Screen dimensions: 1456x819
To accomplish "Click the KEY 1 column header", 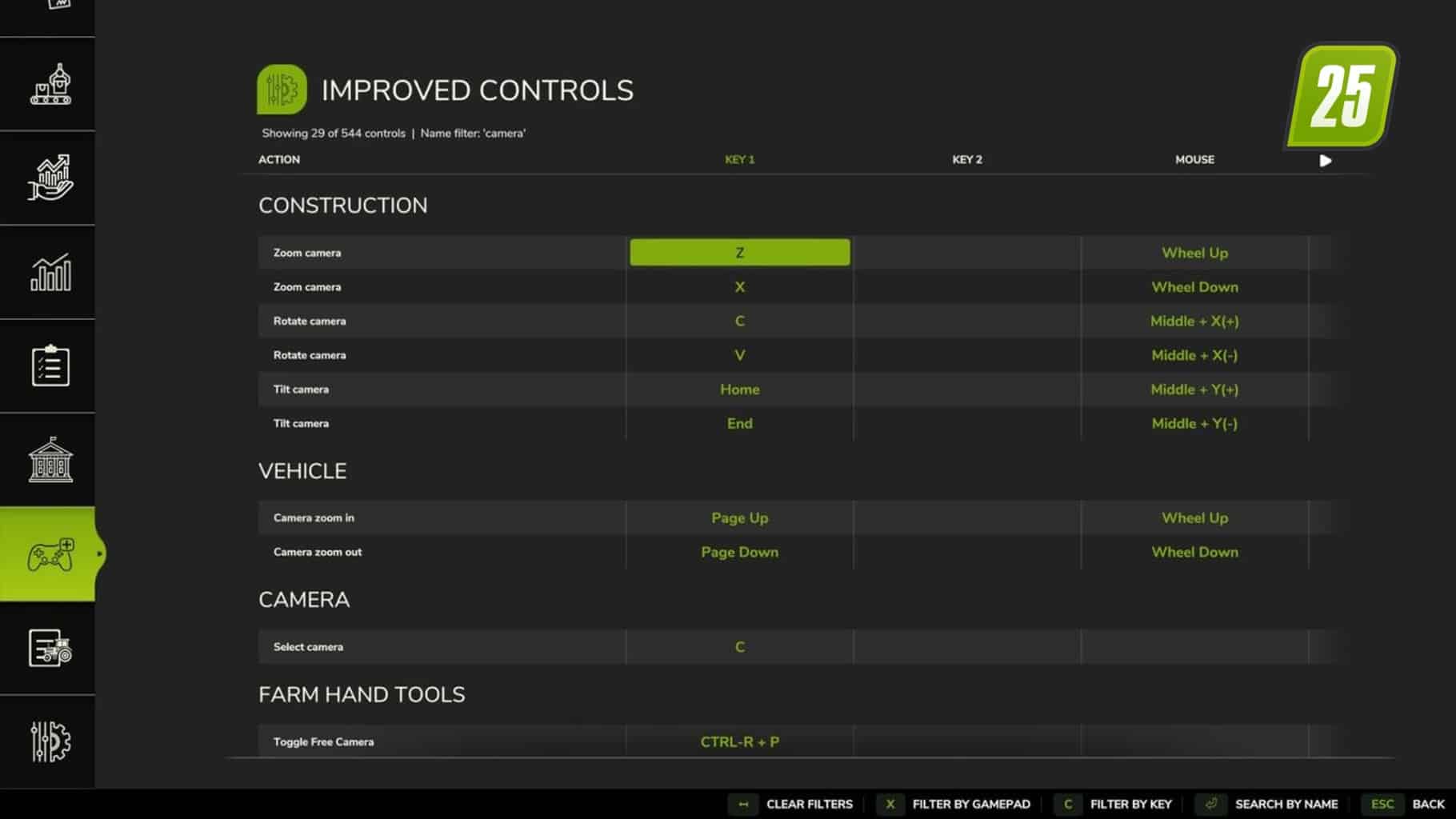I will tap(740, 160).
